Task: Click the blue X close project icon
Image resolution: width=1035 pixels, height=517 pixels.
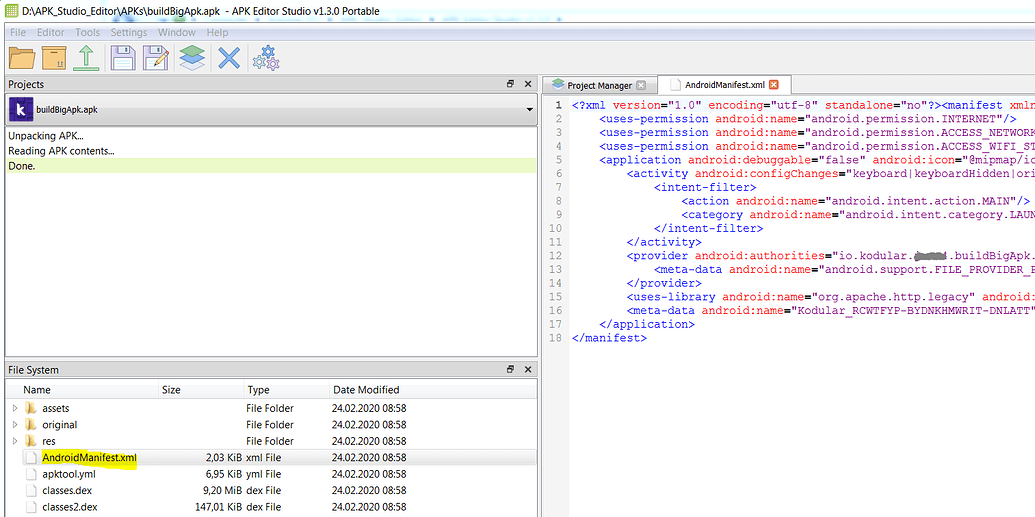Action: pyautogui.click(x=229, y=58)
